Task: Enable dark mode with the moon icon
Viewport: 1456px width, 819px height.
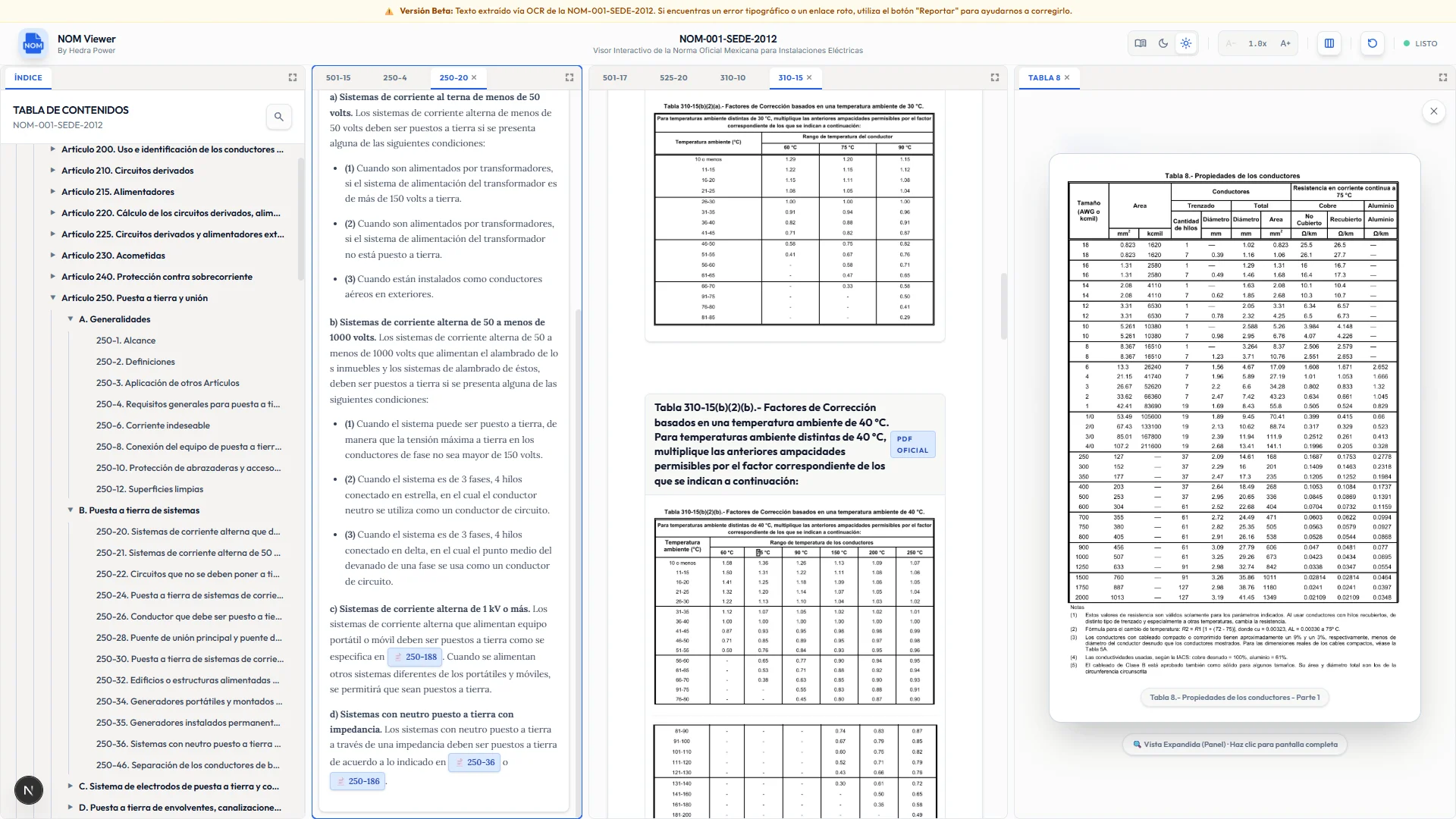Action: 1163,43
